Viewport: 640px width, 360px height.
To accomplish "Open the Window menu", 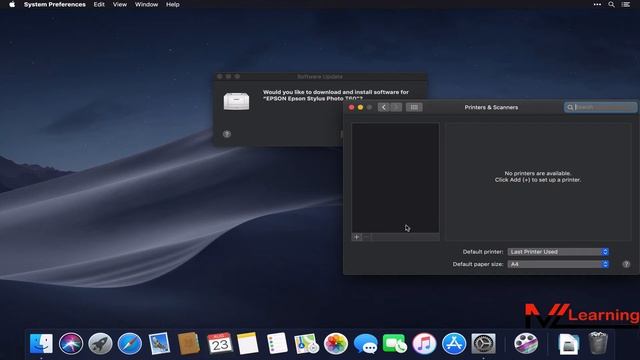I will 146,4.
